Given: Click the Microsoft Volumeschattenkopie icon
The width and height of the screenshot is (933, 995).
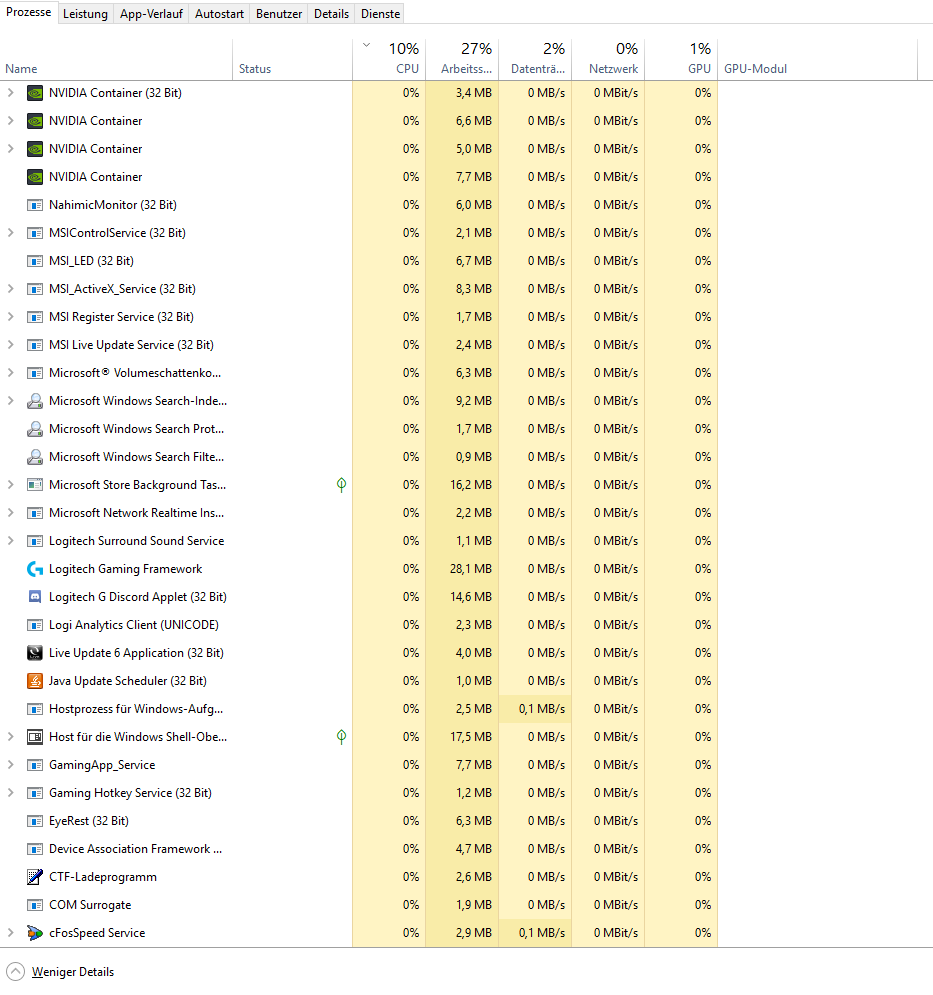Looking at the screenshot, I should [35, 373].
